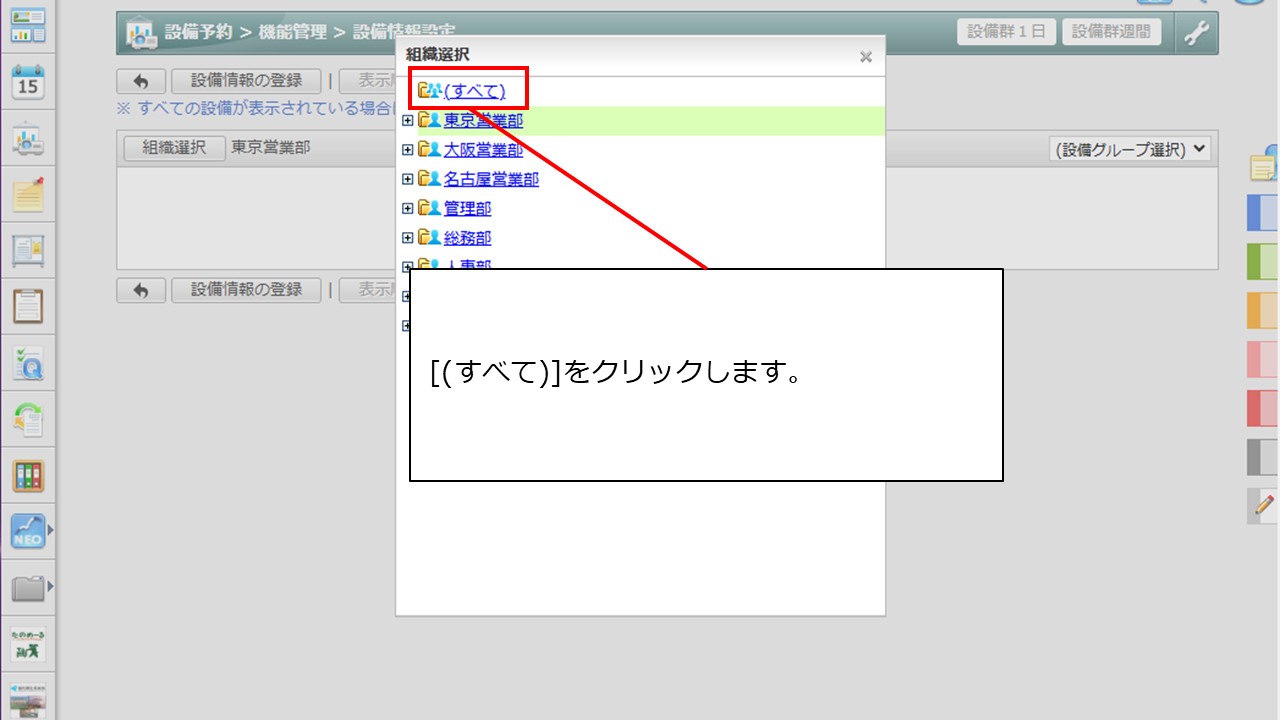Click the NEO icon in the left sidebar

[x=28, y=530]
